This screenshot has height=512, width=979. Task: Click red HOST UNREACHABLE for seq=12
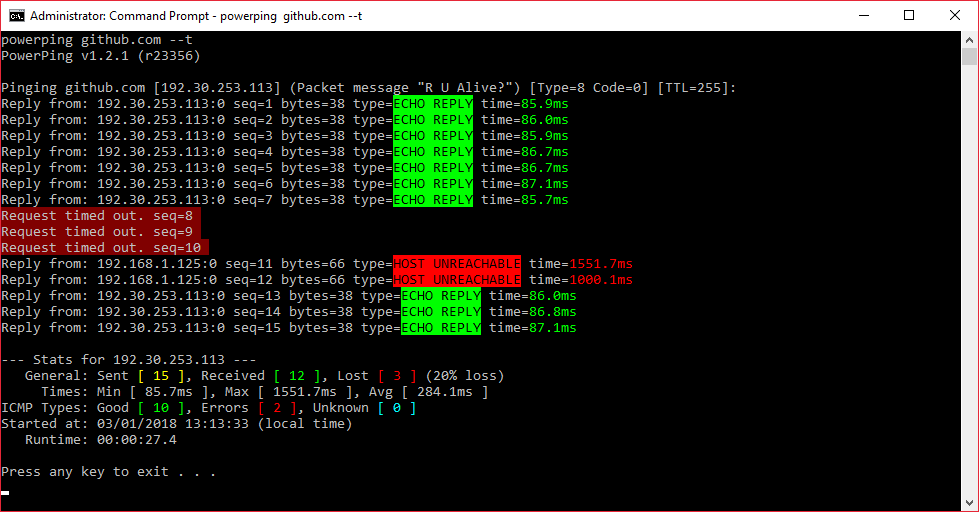click(457, 280)
